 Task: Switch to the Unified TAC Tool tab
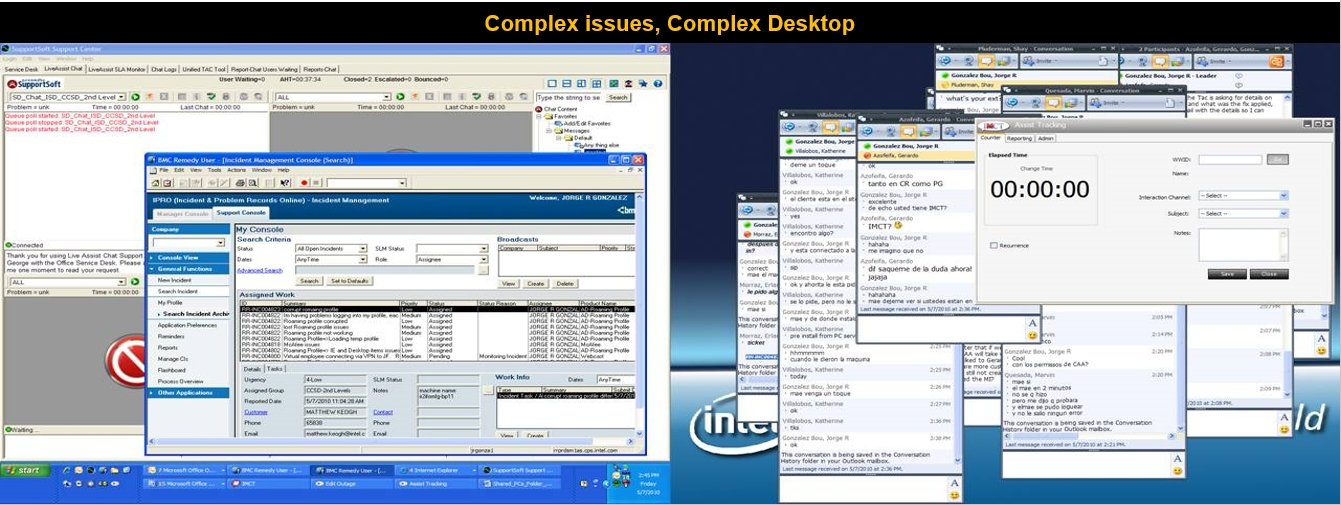pyautogui.click(x=203, y=70)
